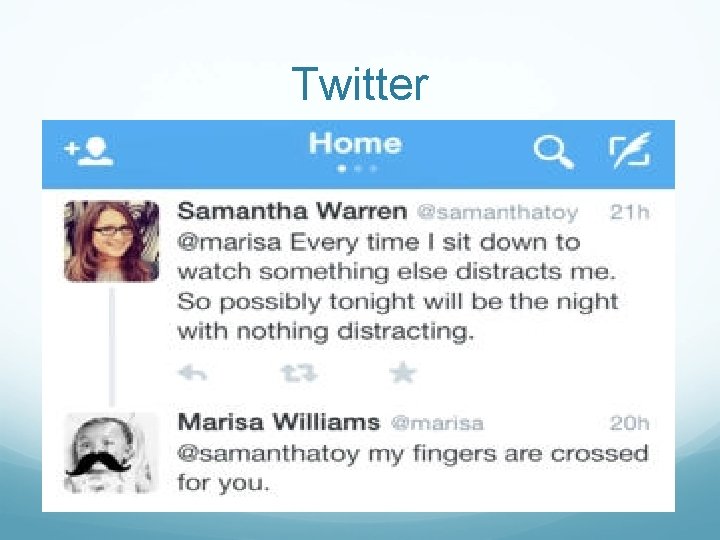
Task: Switch to the second timeline page dot
Action: click(358, 169)
